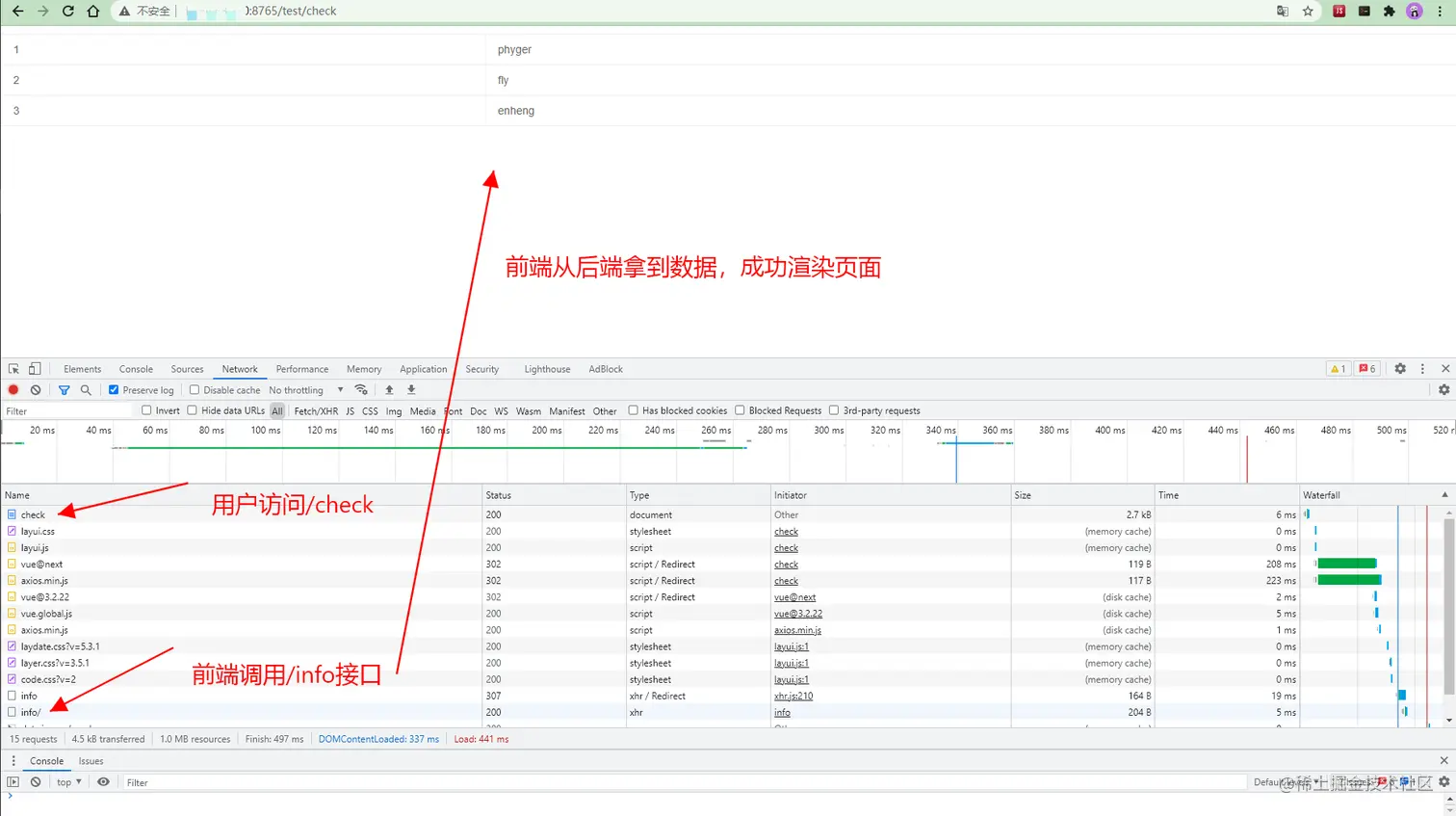Sort by the Waterfall column arrow
The width and height of the screenshot is (1456, 816).
coord(1444,495)
